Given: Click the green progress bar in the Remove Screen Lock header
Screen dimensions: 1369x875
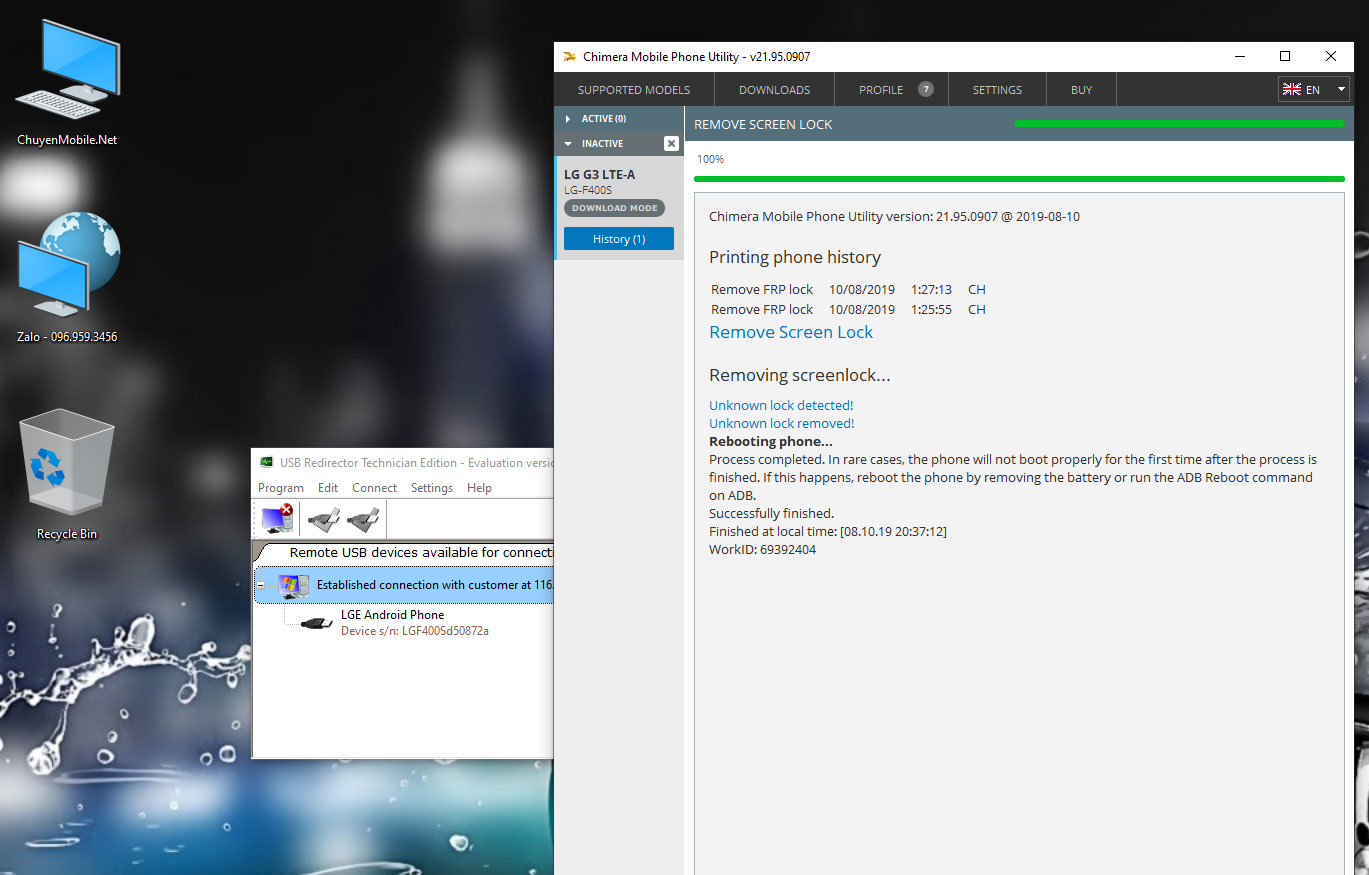Looking at the screenshot, I should [x=1179, y=124].
